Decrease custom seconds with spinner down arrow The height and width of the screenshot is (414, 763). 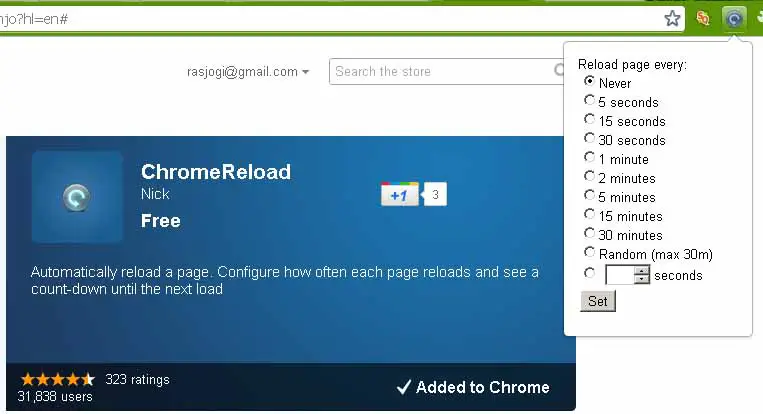[x=642, y=279]
